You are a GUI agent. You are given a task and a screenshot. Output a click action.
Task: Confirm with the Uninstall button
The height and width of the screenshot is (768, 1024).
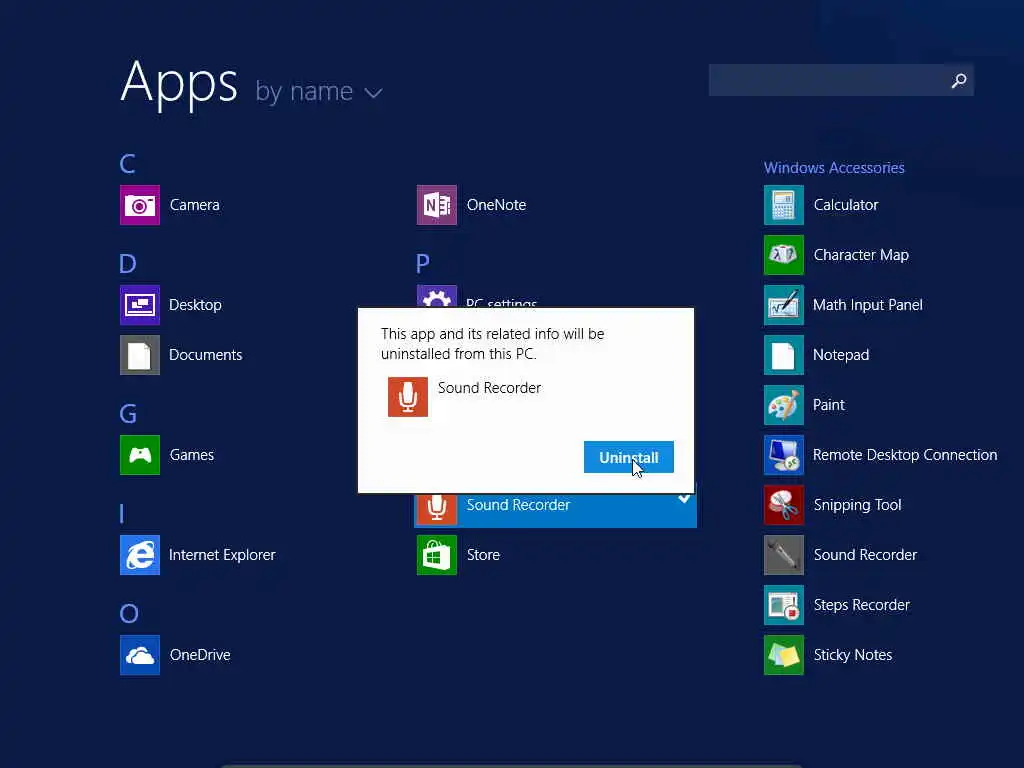(x=628, y=457)
